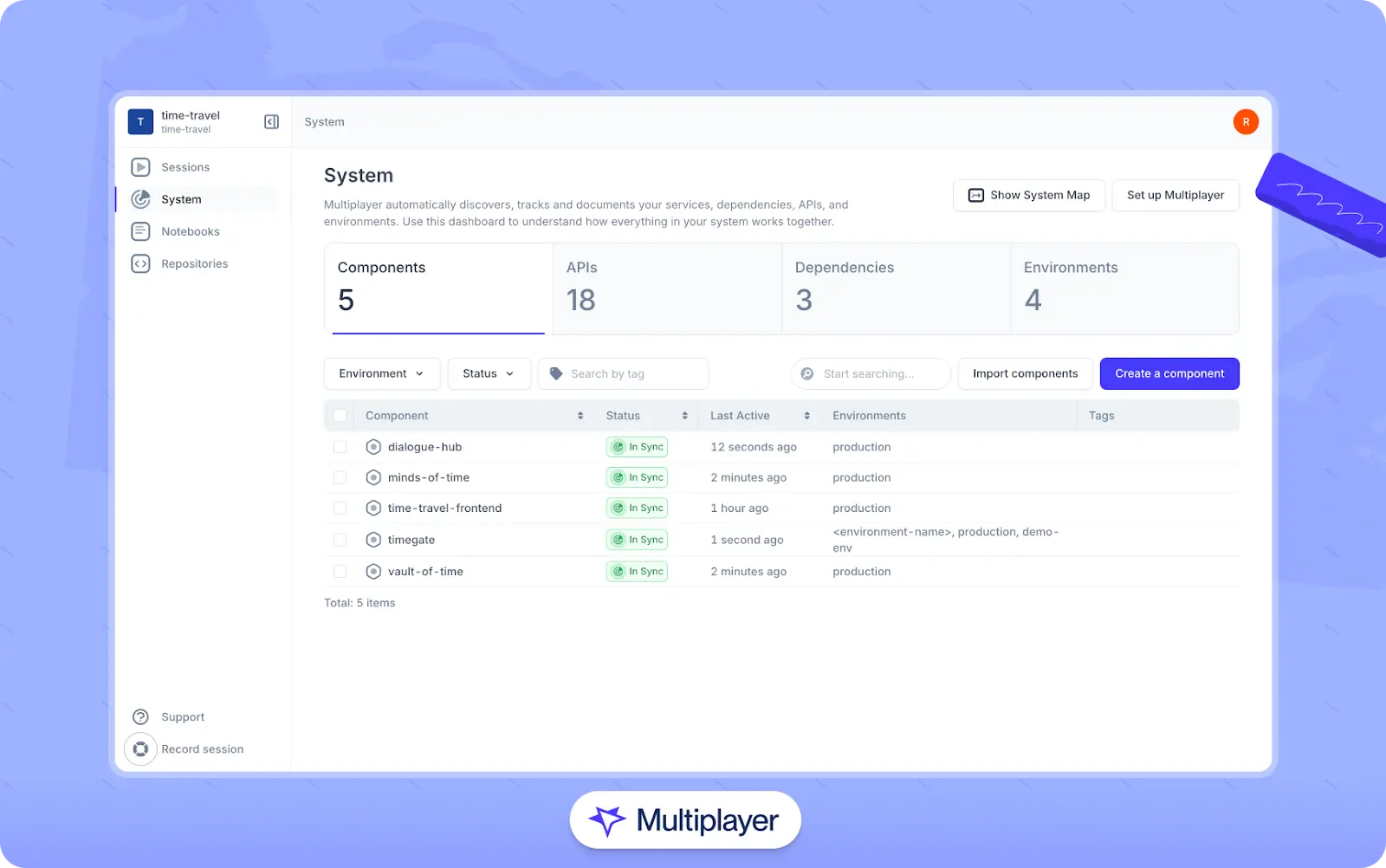Image resolution: width=1386 pixels, height=868 pixels.
Task: Click the Show System Map button
Action: point(1028,195)
